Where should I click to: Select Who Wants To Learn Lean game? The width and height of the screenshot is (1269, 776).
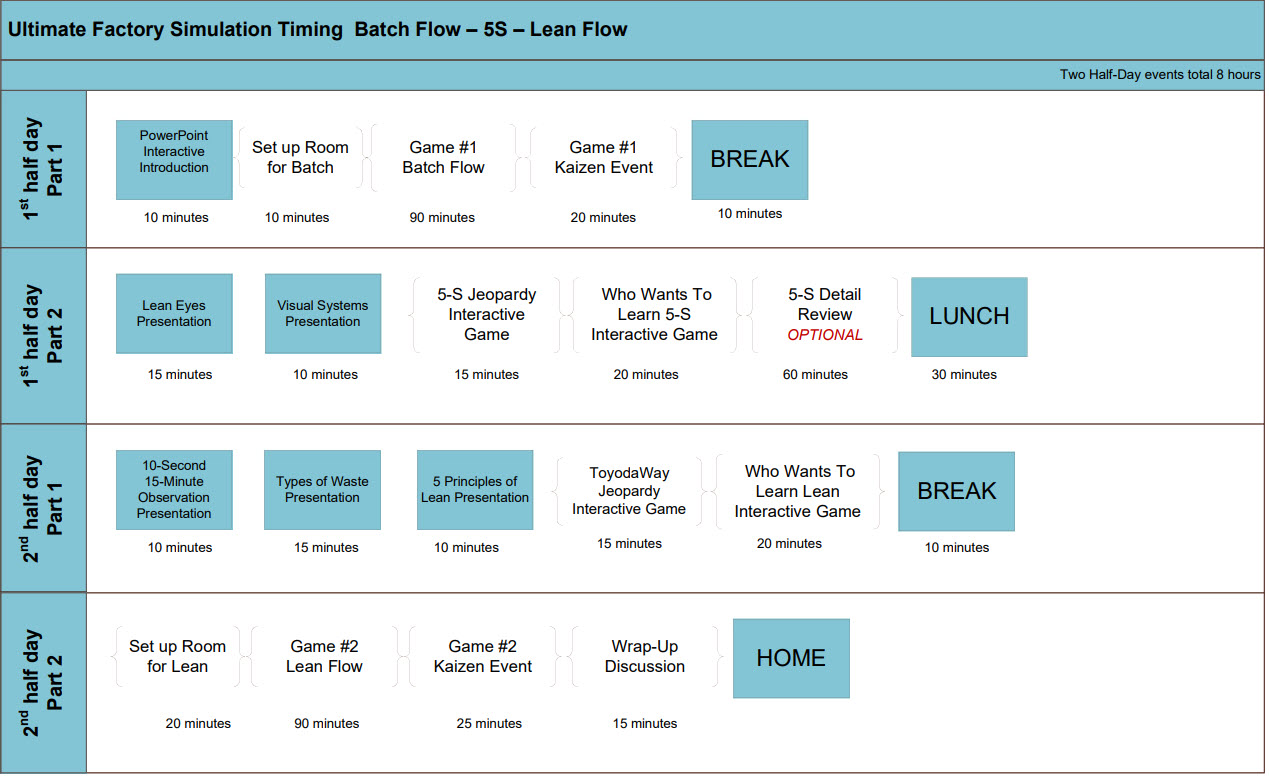797,491
